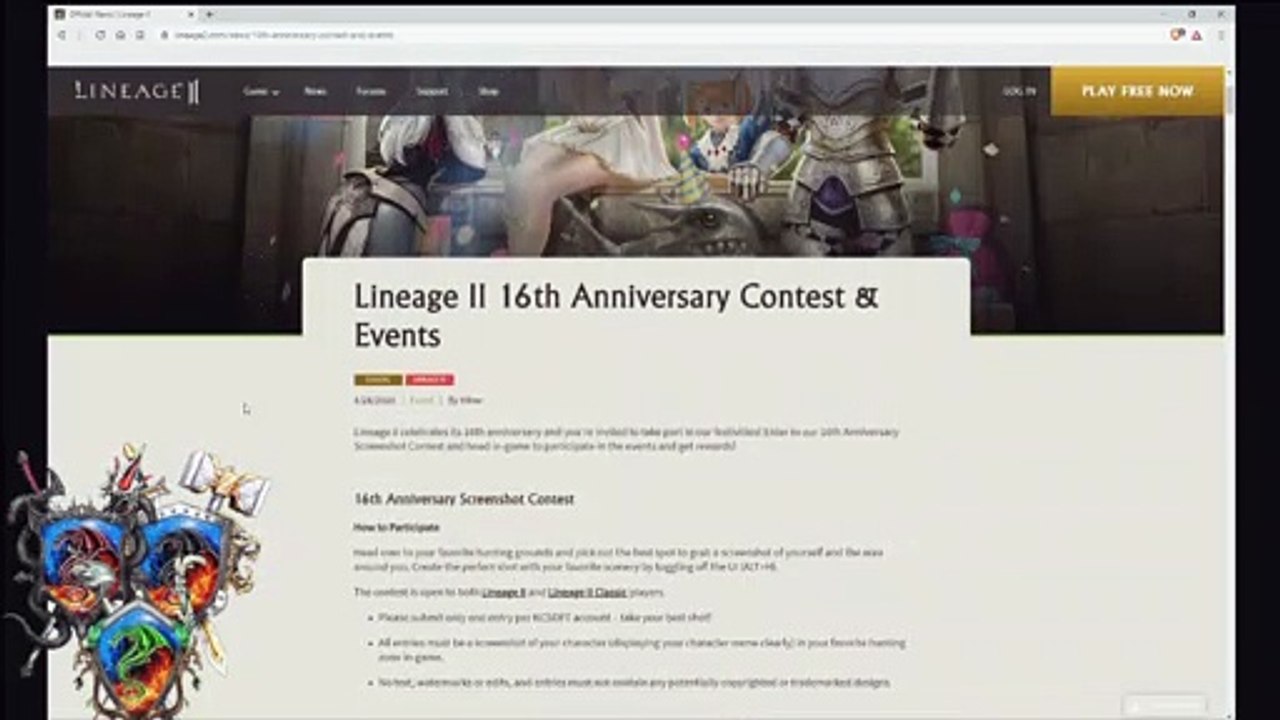Open the Forums menu item

click(371, 91)
